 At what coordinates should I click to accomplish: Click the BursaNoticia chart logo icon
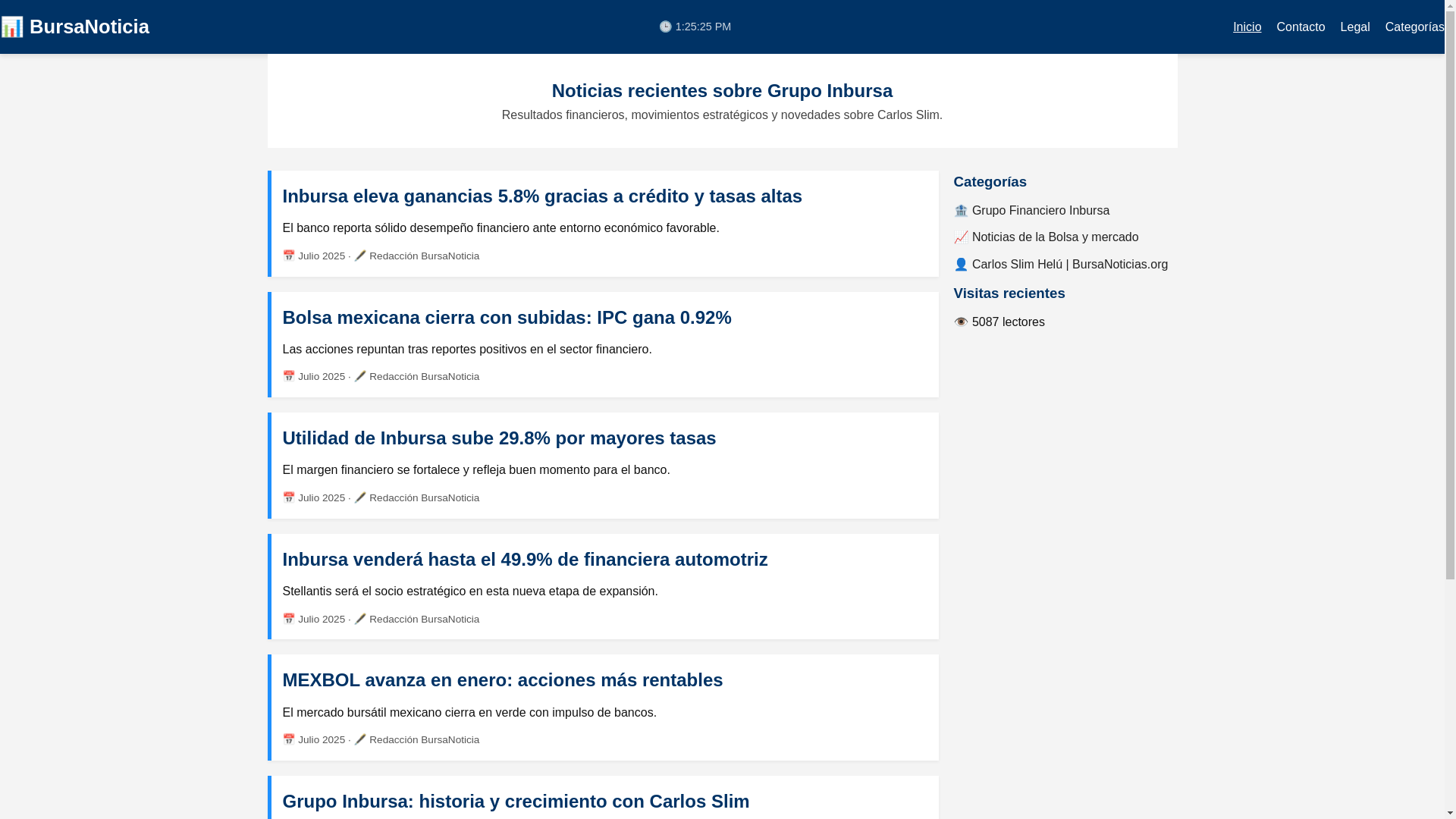12,27
